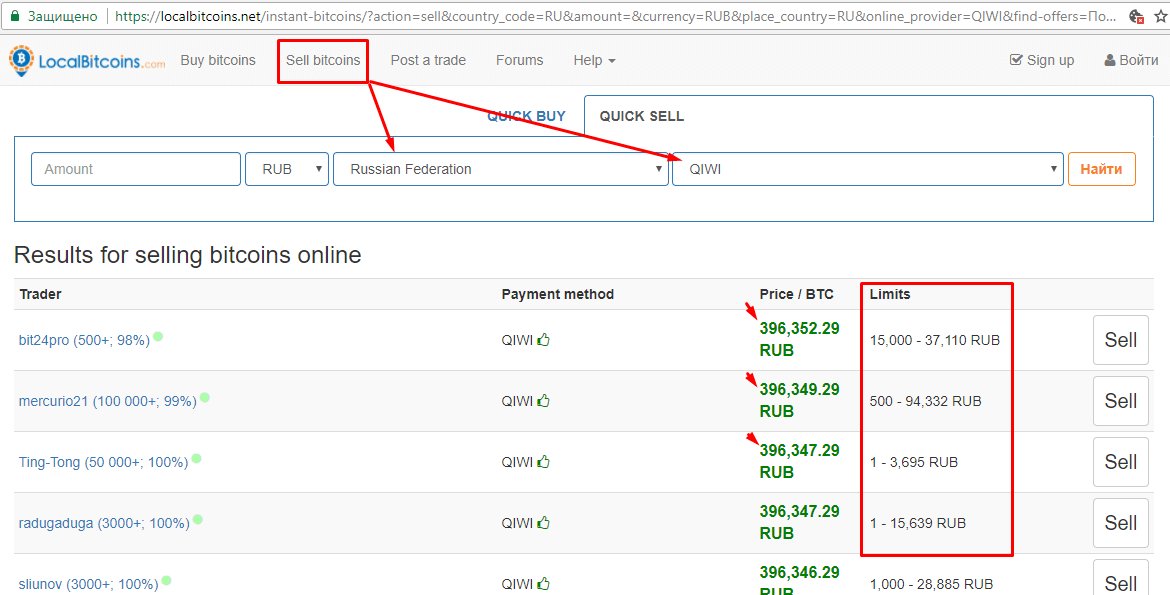Click the thumbs-up icon in radugaduga row

(543, 523)
